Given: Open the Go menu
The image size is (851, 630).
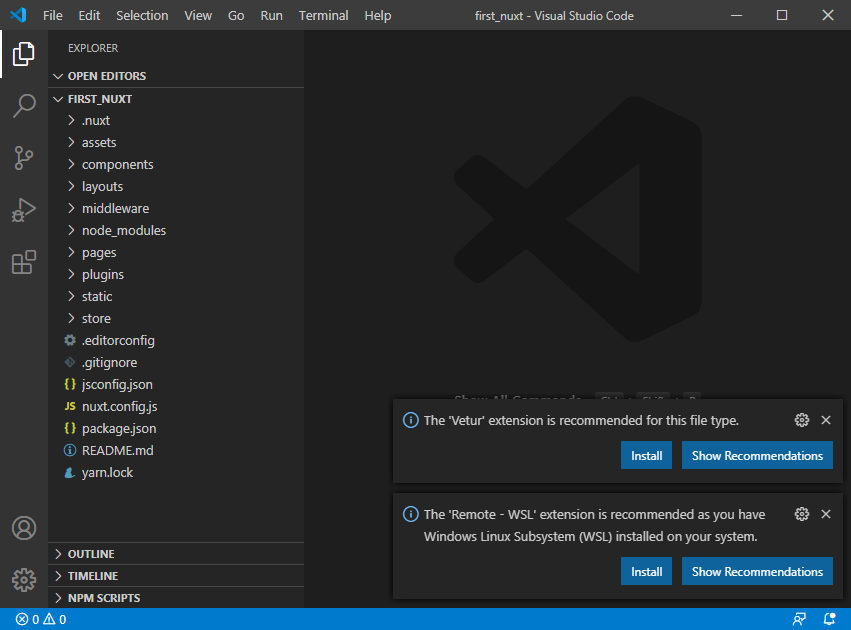Looking at the screenshot, I should [x=236, y=15].
